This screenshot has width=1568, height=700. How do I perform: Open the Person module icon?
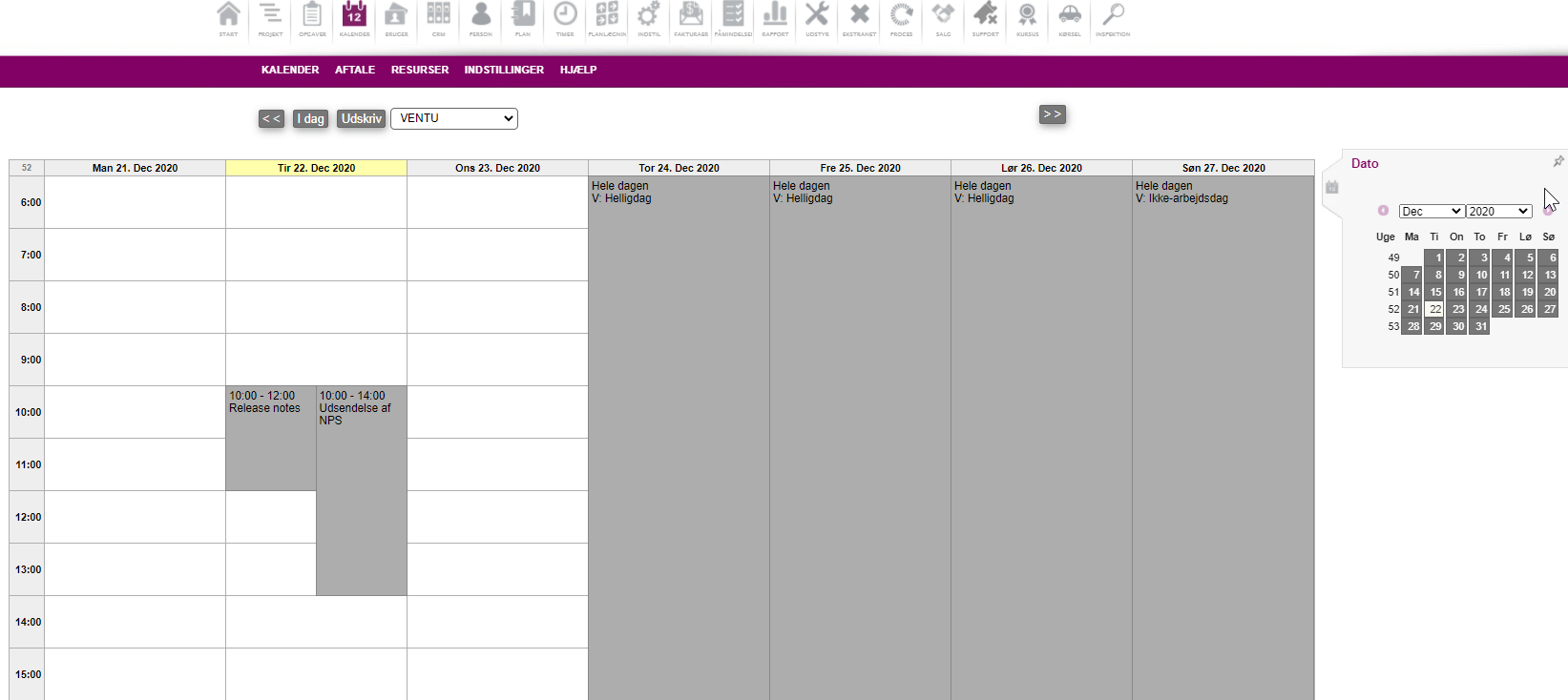pyautogui.click(x=481, y=18)
